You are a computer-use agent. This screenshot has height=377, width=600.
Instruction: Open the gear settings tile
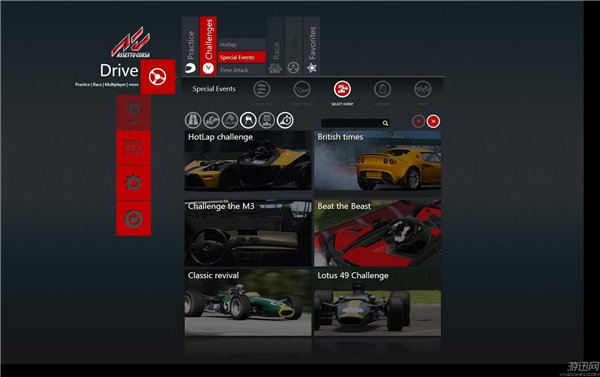point(134,183)
